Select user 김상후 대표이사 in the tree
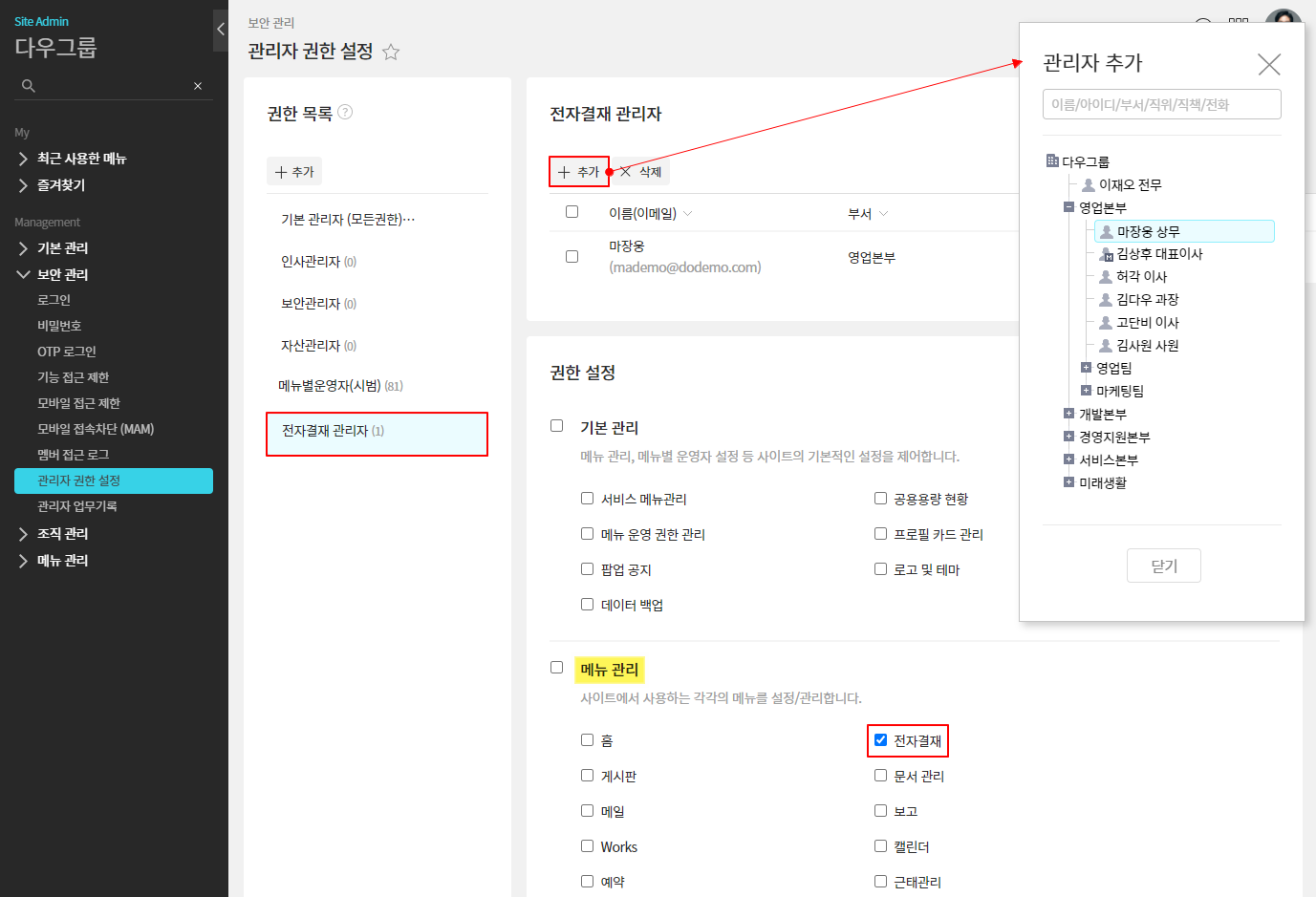Image resolution: width=1316 pixels, height=897 pixels. (x=1158, y=254)
